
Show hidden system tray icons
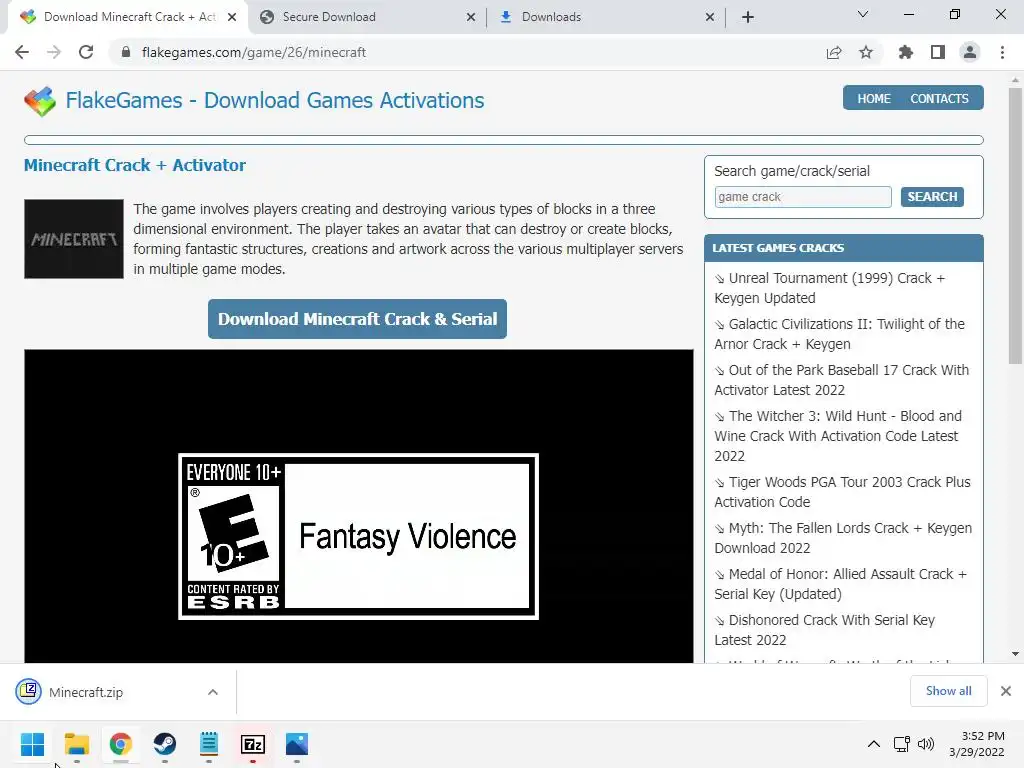(x=874, y=744)
